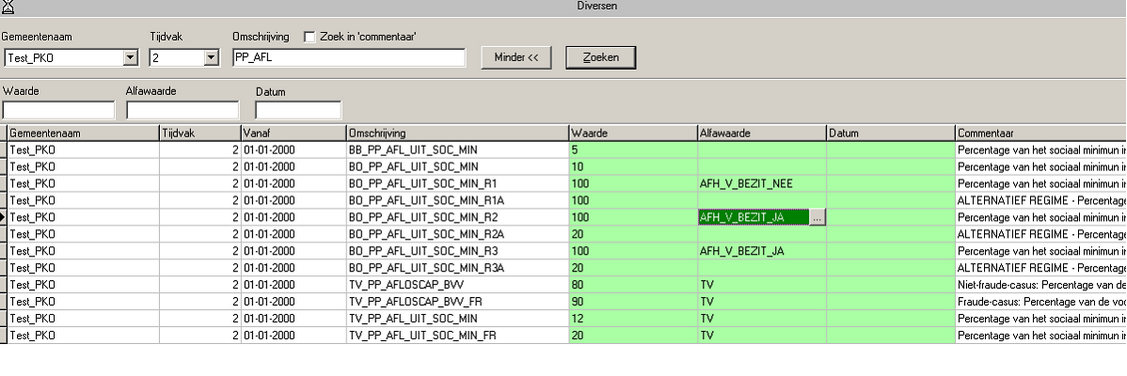Click Waarde 20 in the BO_PP_AFL_UIT_SOC_MIN_R2A row
The height and width of the screenshot is (376, 1127).
633,234
